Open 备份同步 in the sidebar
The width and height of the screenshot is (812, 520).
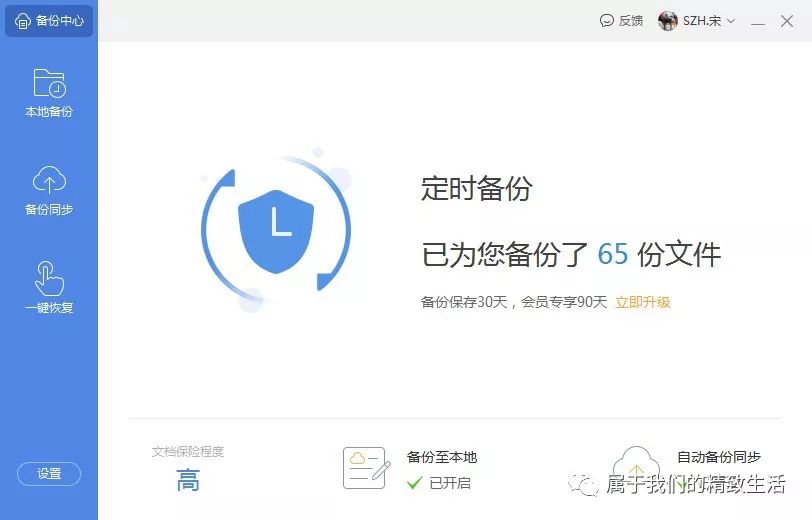[x=49, y=191]
